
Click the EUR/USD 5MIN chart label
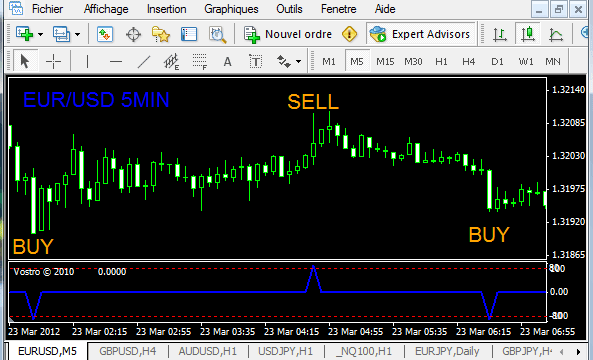point(96,100)
